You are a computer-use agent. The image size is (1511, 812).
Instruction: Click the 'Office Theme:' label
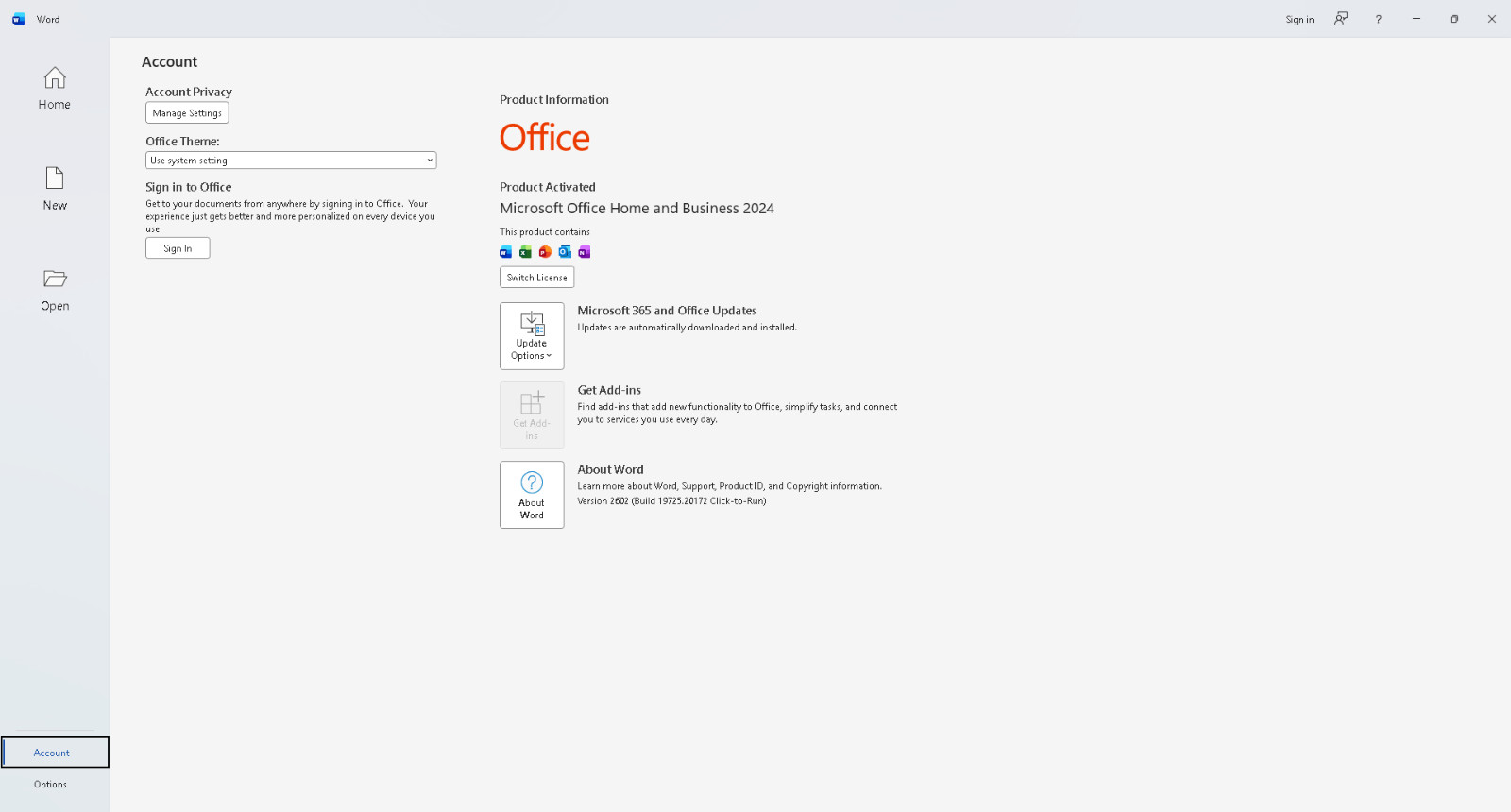click(182, 142)
